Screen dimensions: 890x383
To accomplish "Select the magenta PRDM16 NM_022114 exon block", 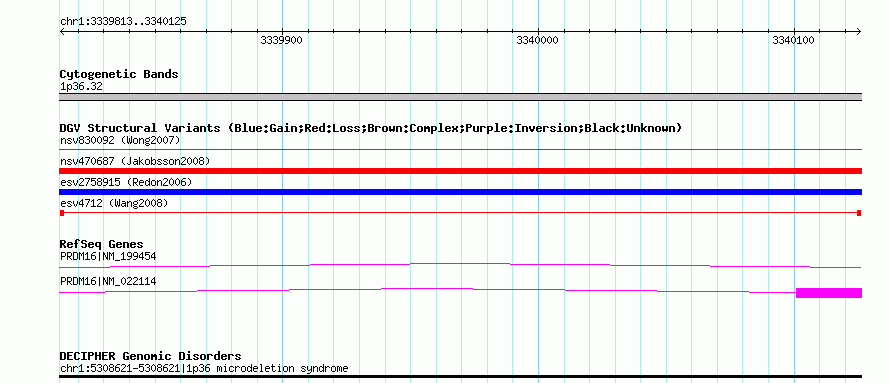I will [829, 293].
